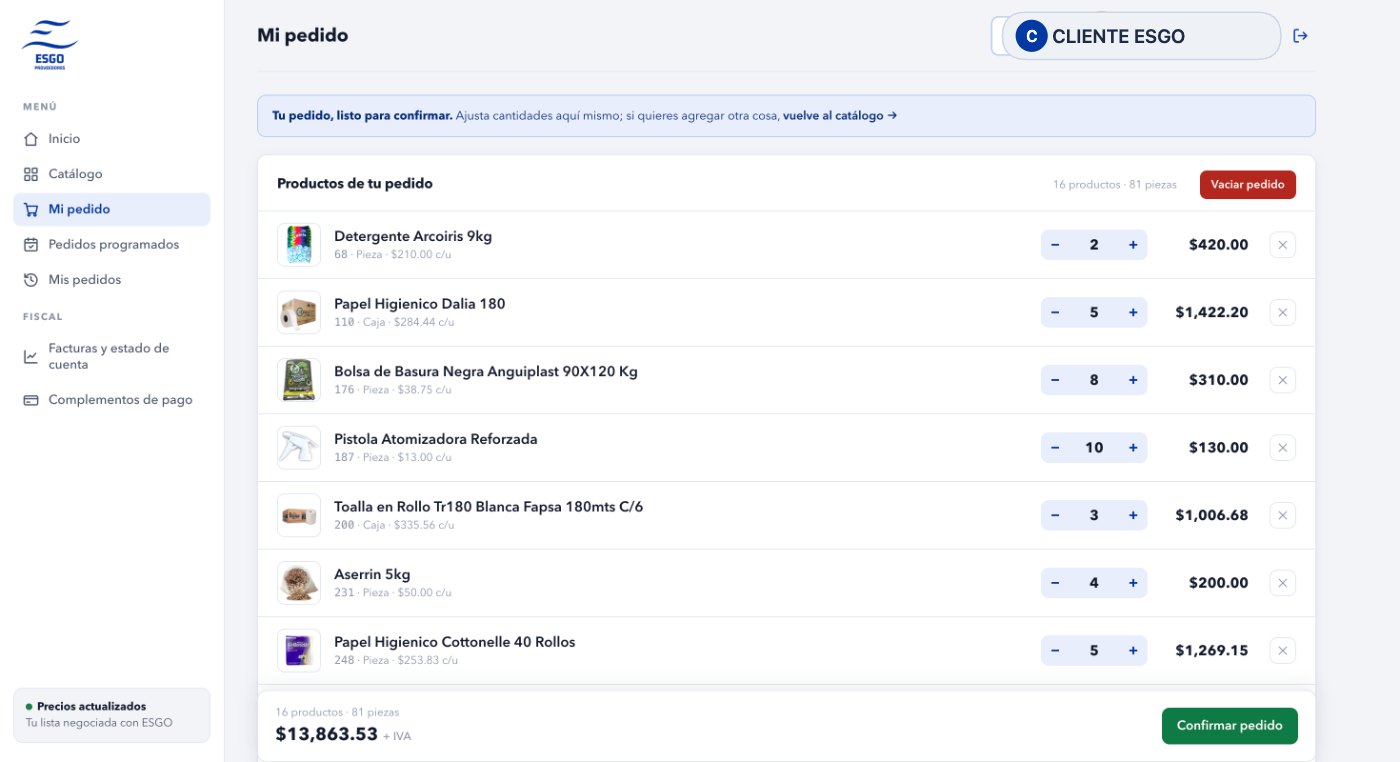Click the CLIENTE ESGO user badge
Image resolution: width=1400 pixels, height=762 pixels.
point(1141,36)
